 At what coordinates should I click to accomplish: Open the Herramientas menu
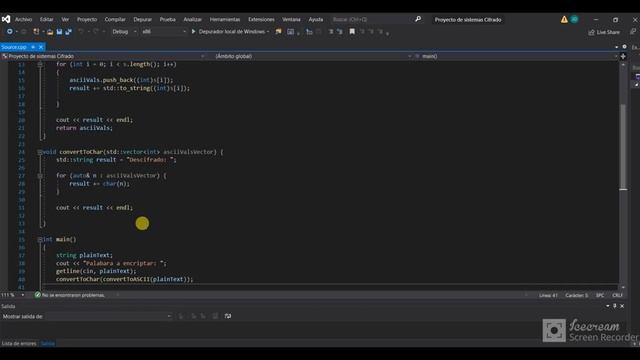(225, 19)
